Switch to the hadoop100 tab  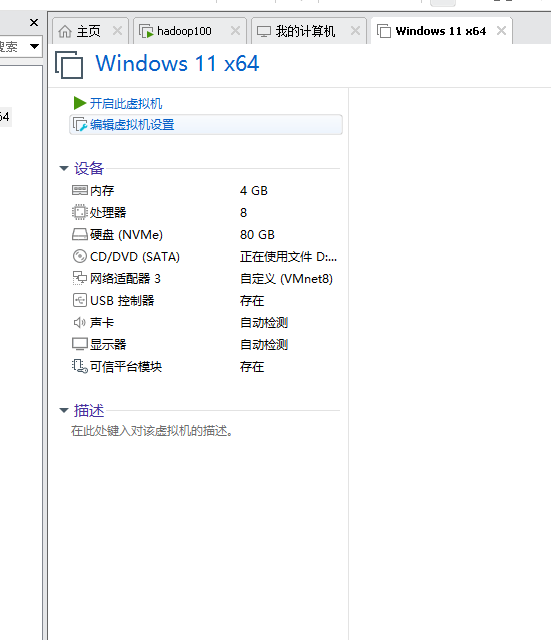click(x=190, y=31)
